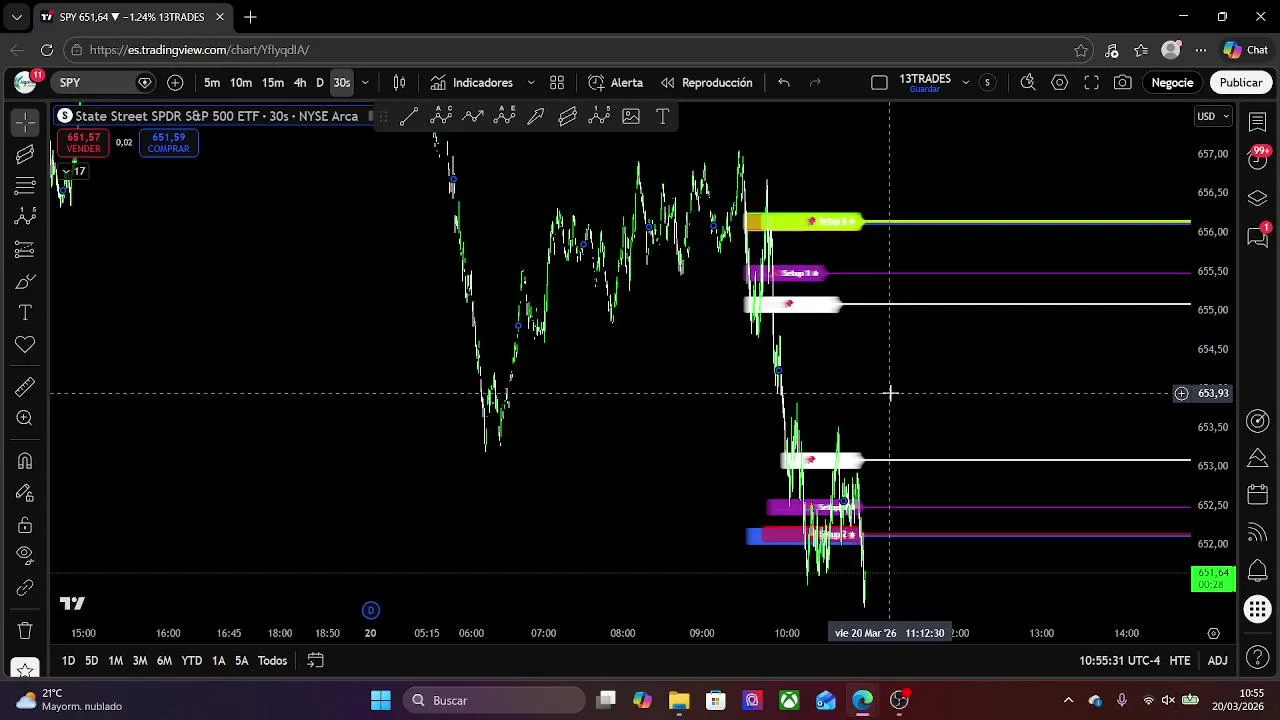The width and height of the screenshot is (1280, 720).
Task: Select the ruler measure tool
Action: [x=25, y=387]
